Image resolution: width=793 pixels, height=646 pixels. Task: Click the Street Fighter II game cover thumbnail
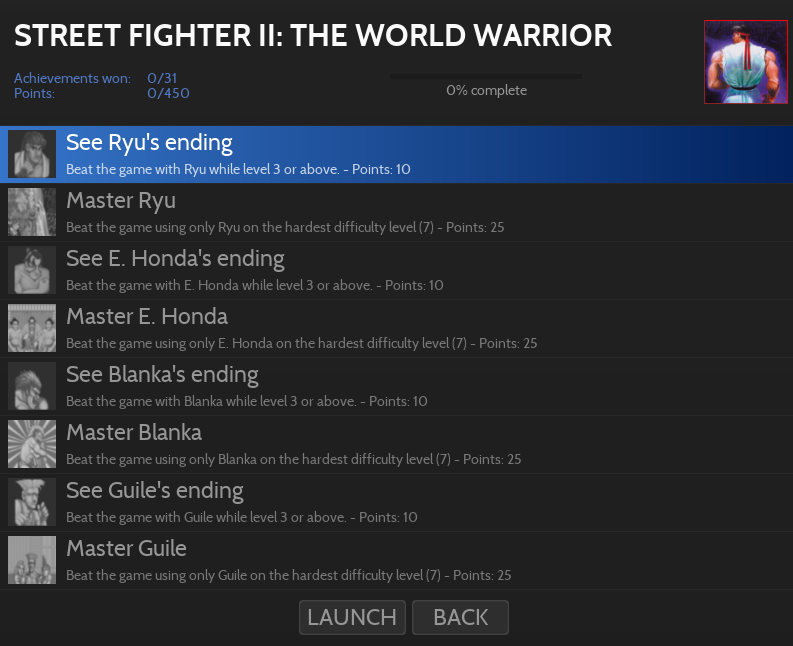[738, 62]
